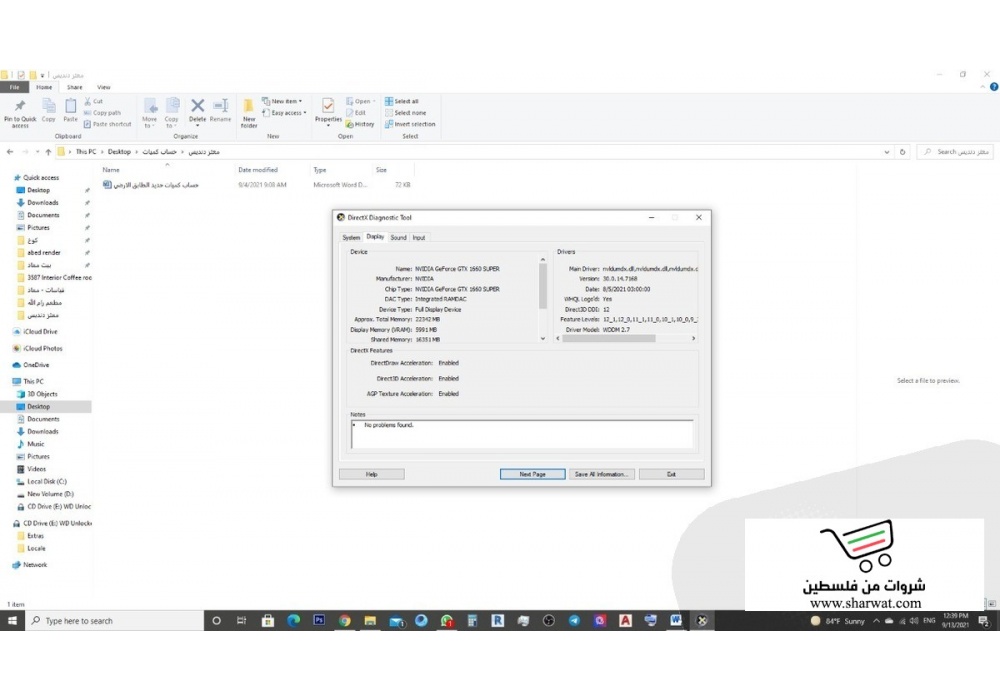
Task: Open Photoshop from the Windows taskbar
Action: tap(319, 620)
